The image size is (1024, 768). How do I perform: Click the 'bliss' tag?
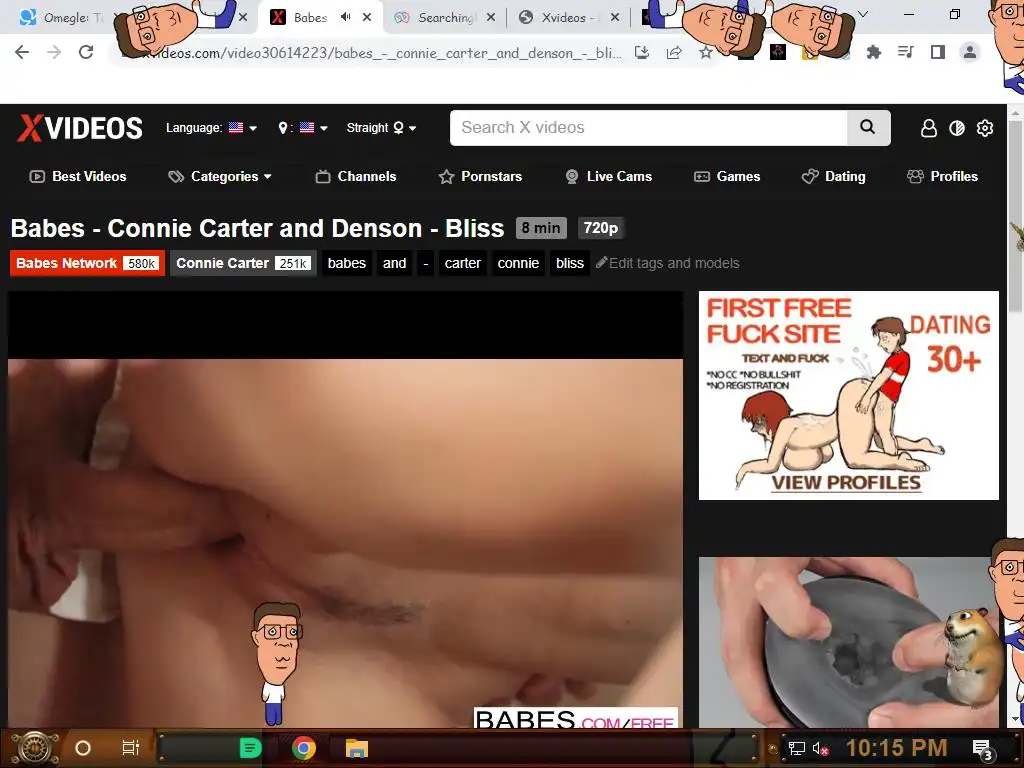tap(569, 263)
